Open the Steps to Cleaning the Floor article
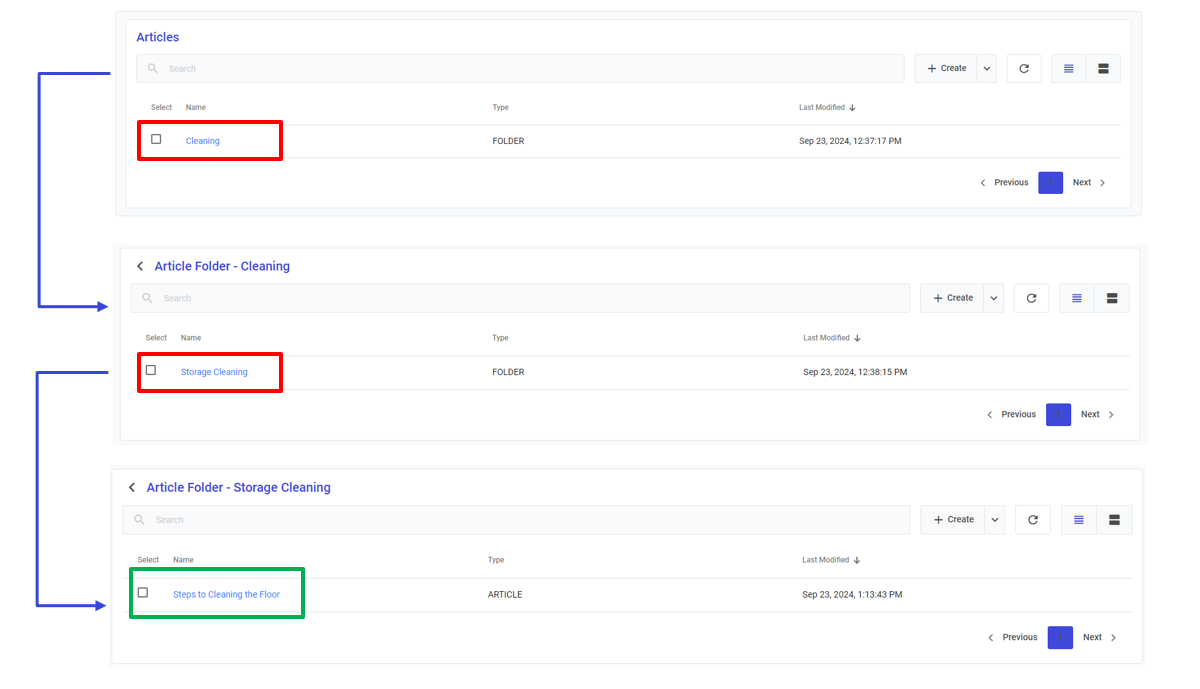This screenshot has height=689, width=1200. point(226,595)
